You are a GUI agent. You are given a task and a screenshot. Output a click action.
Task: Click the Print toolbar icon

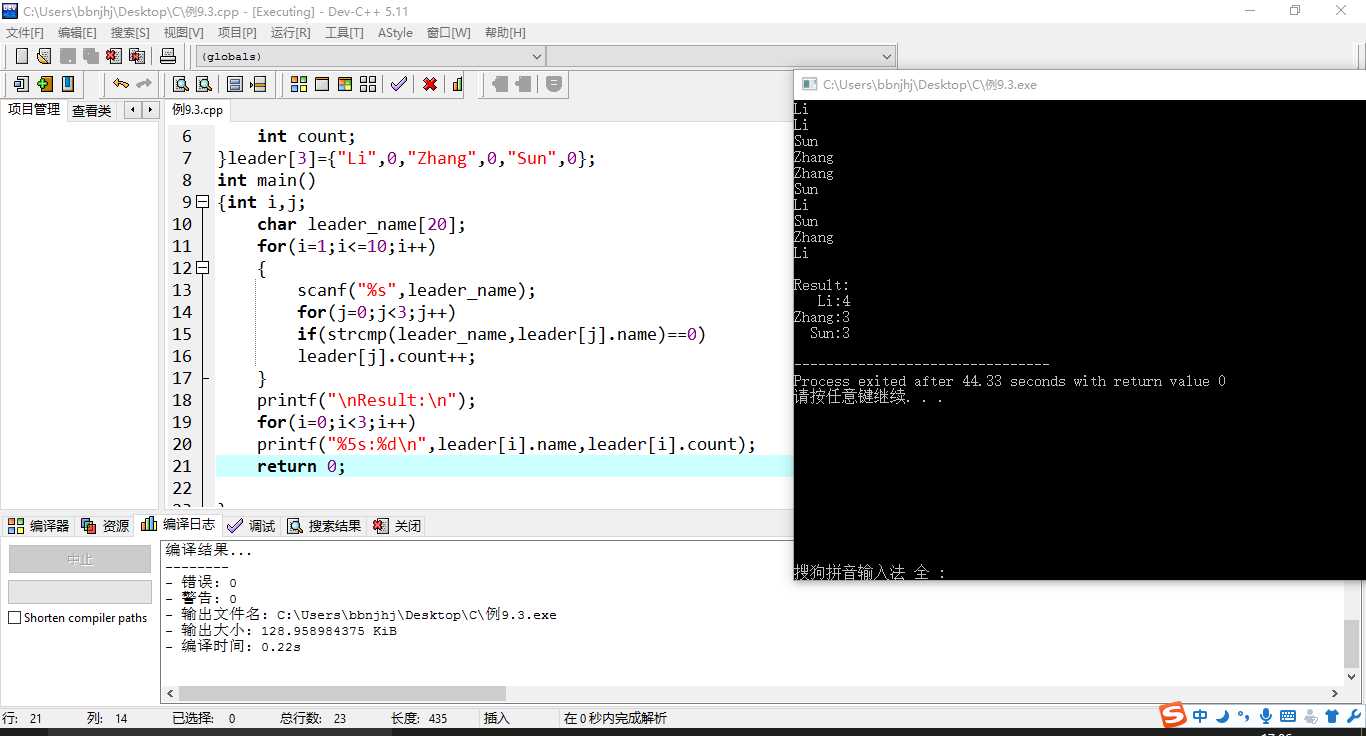(168, 56)
